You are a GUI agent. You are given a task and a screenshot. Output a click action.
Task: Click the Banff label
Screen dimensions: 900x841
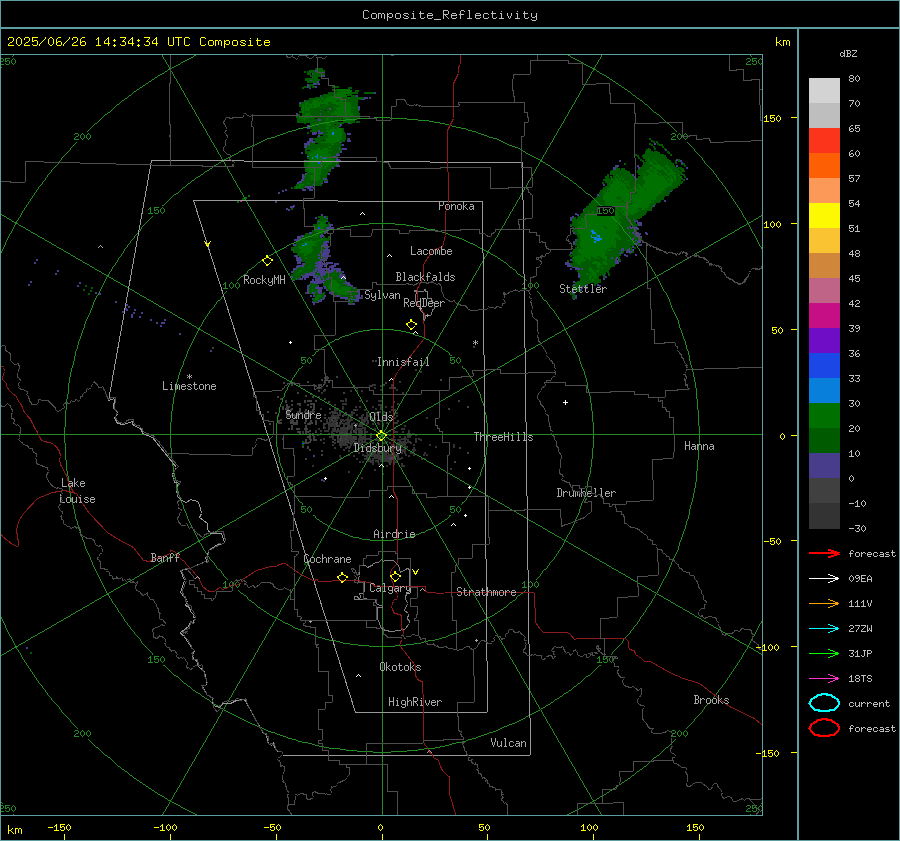[x=165, y=558]
